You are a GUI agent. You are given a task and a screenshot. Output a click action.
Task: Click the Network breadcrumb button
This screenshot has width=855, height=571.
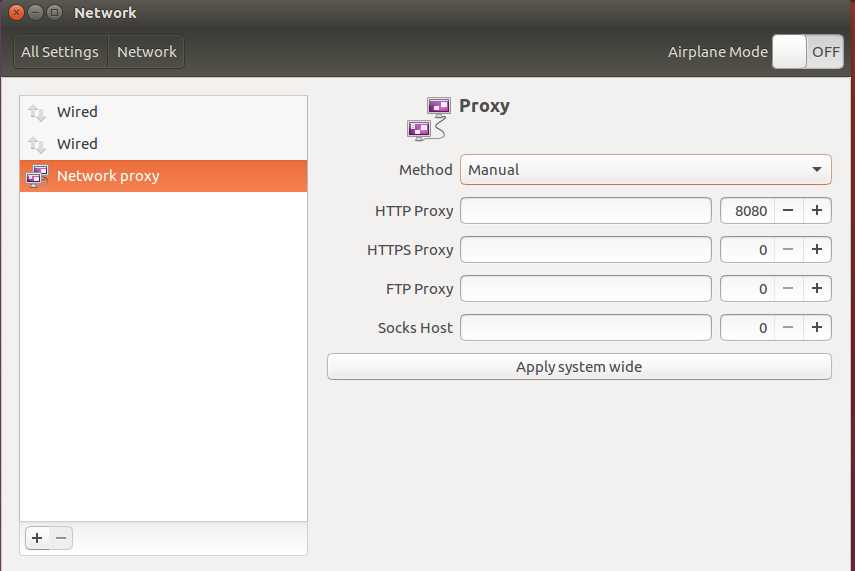146,52
